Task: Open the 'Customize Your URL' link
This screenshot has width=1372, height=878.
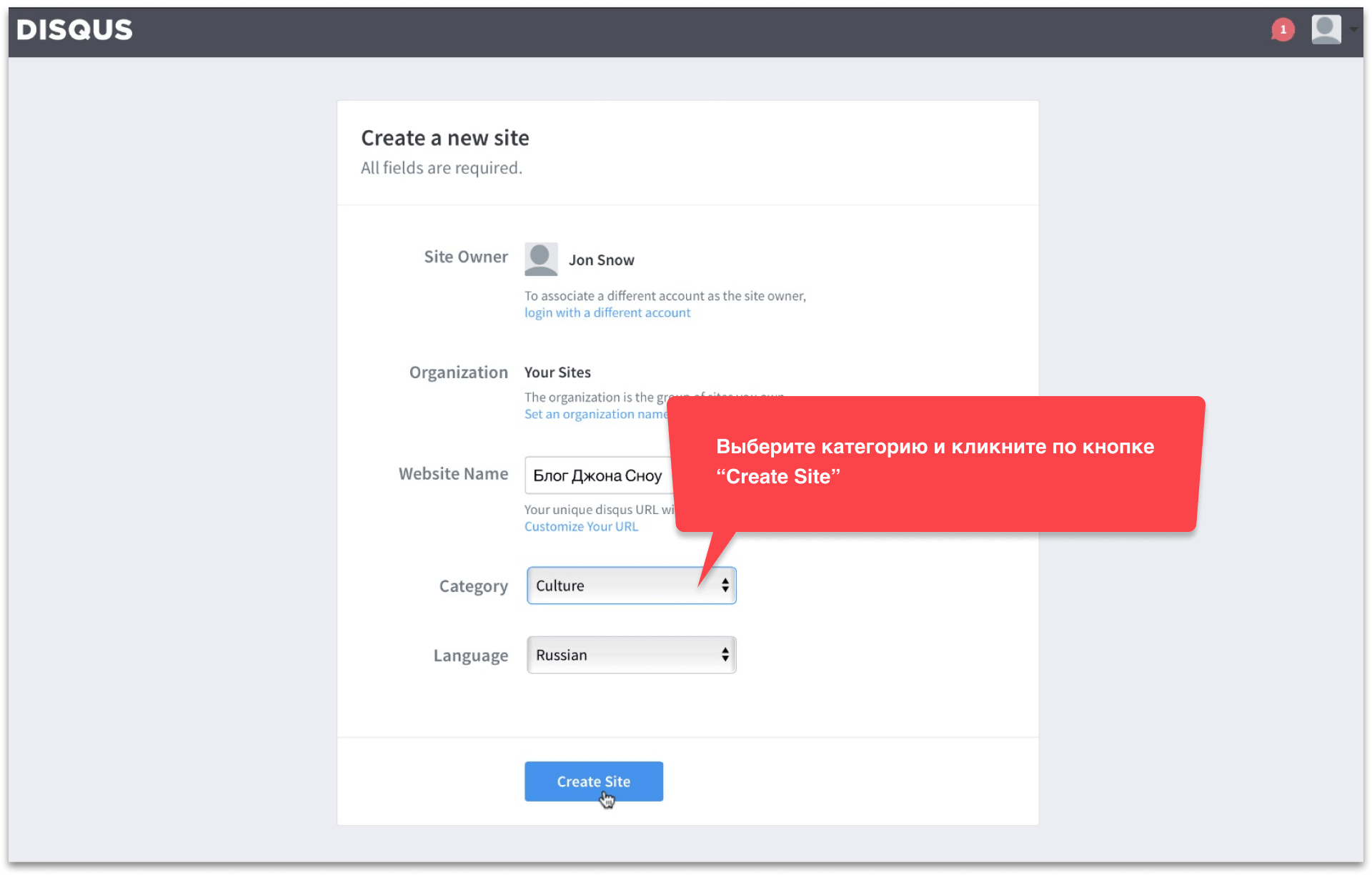Action: coord(581,526)
